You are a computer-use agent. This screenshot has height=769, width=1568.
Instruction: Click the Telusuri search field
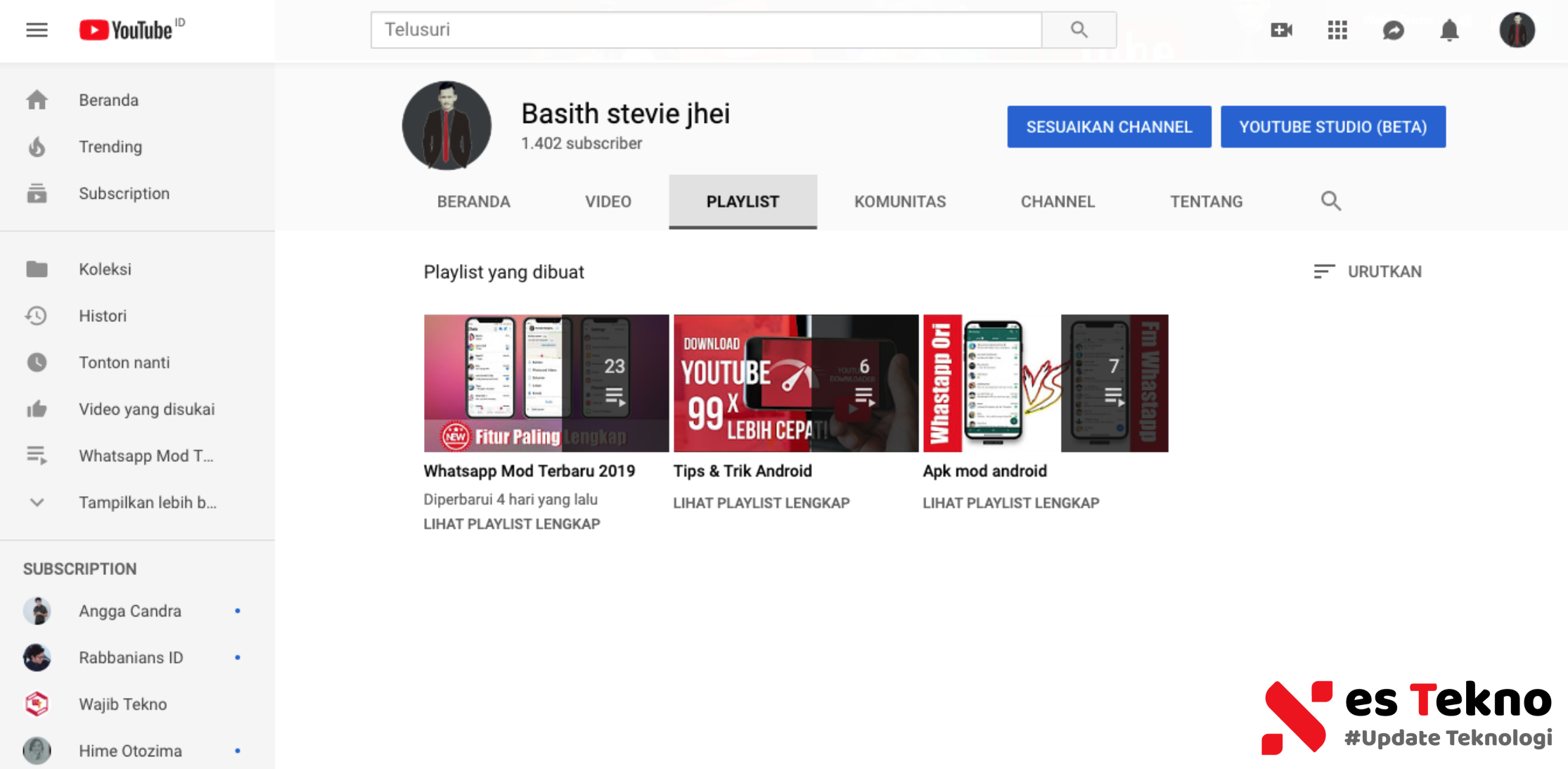tap(705, 30)
